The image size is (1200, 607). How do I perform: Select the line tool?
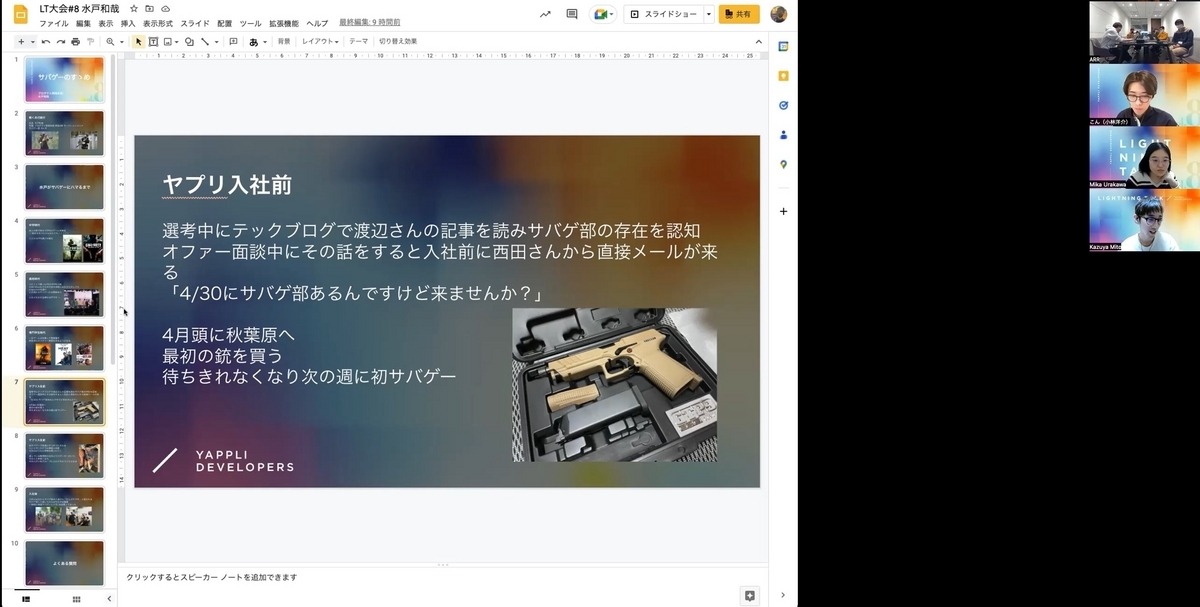204,42
